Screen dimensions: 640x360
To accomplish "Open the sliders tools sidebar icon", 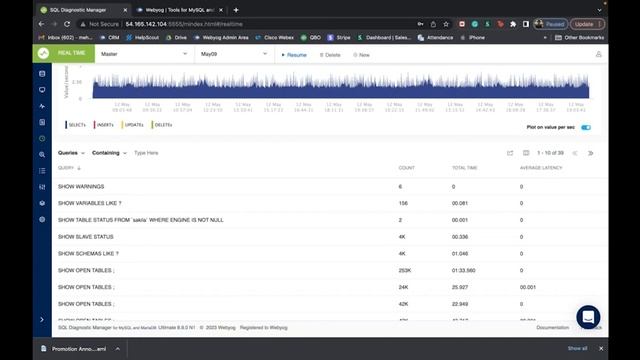I will (x=42, y=187).
